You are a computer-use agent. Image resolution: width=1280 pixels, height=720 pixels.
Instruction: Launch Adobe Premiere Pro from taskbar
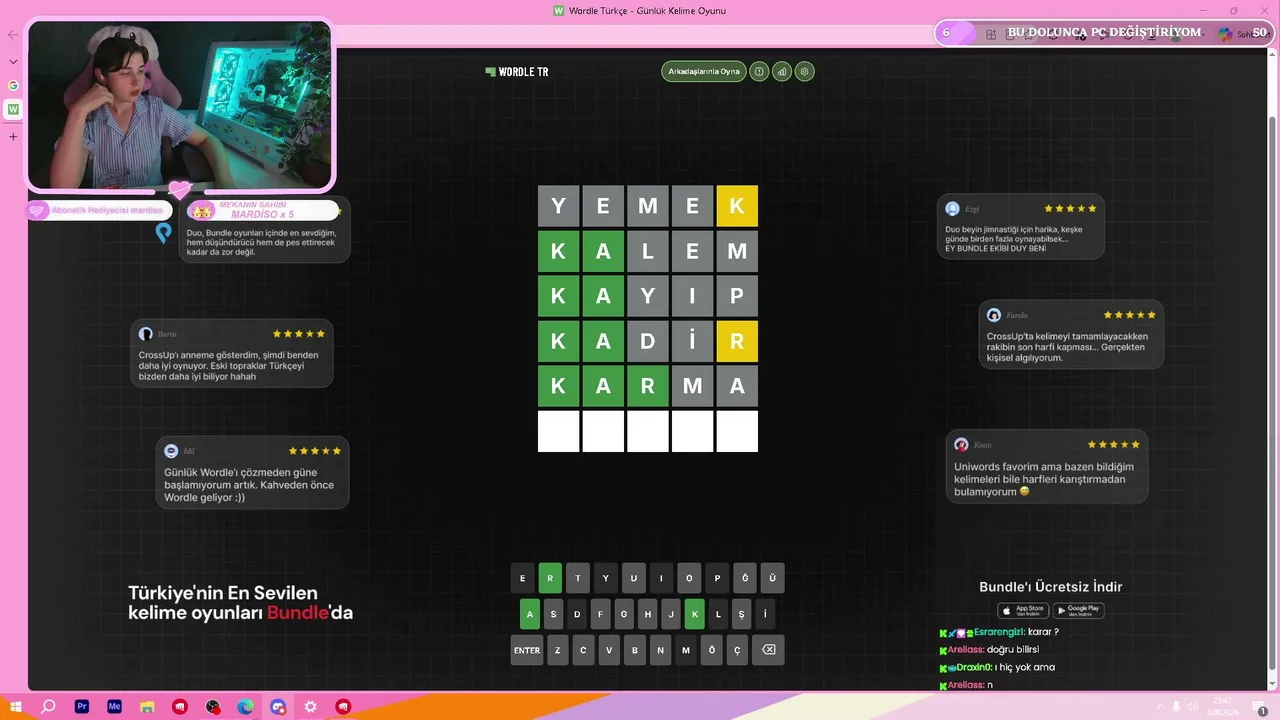pos(82,706)
